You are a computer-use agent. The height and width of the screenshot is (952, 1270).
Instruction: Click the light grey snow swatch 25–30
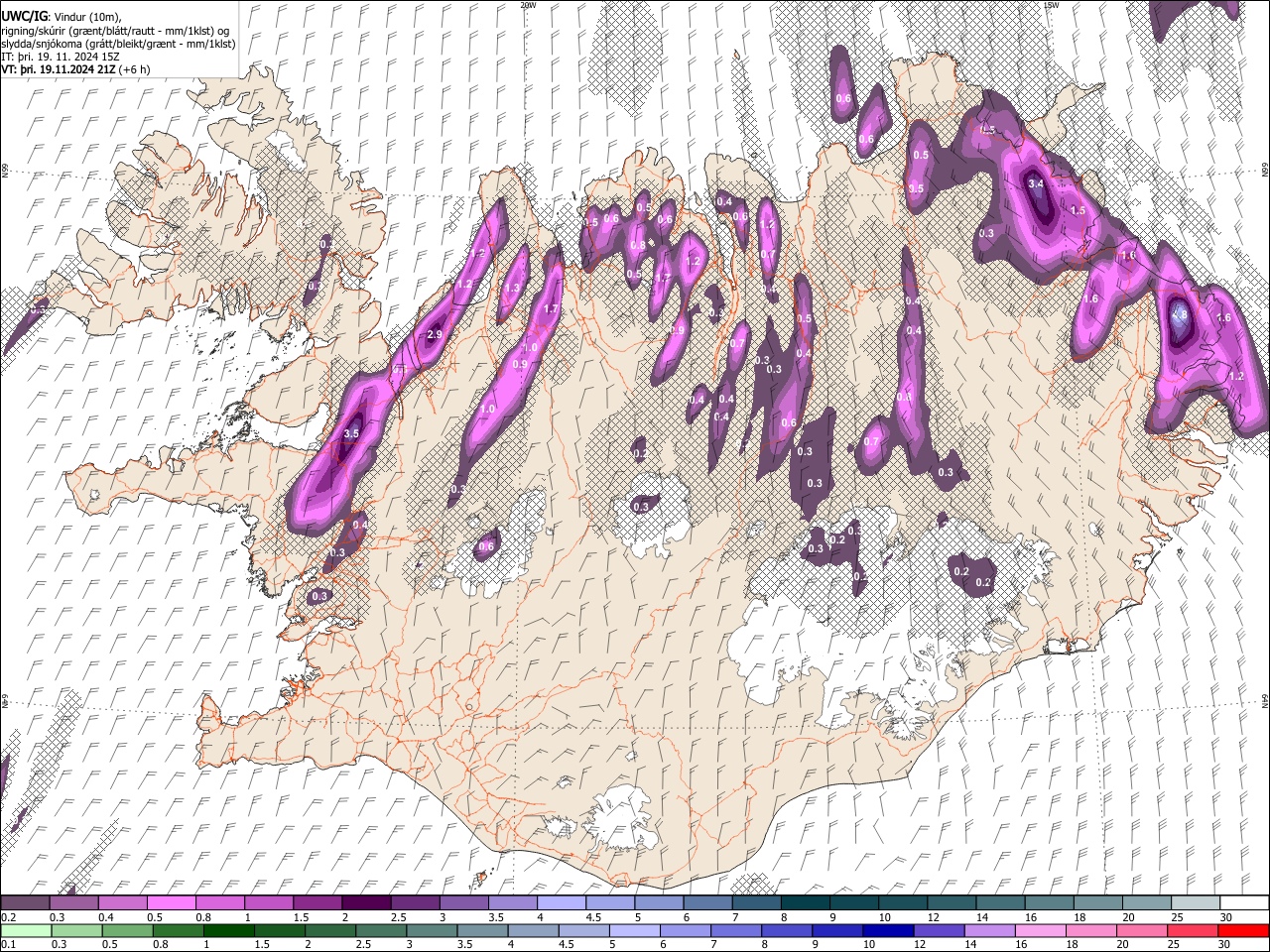(x=1195, y=902)
